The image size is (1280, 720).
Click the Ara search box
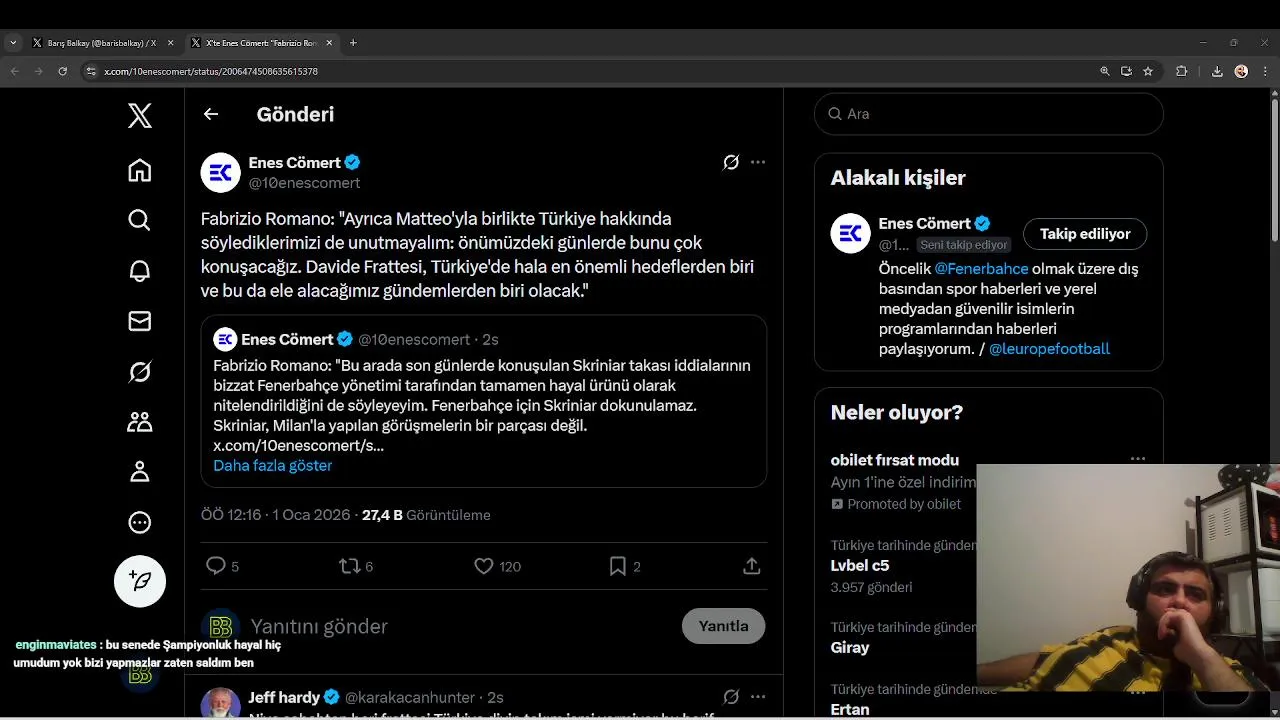[x=989, y=114]
